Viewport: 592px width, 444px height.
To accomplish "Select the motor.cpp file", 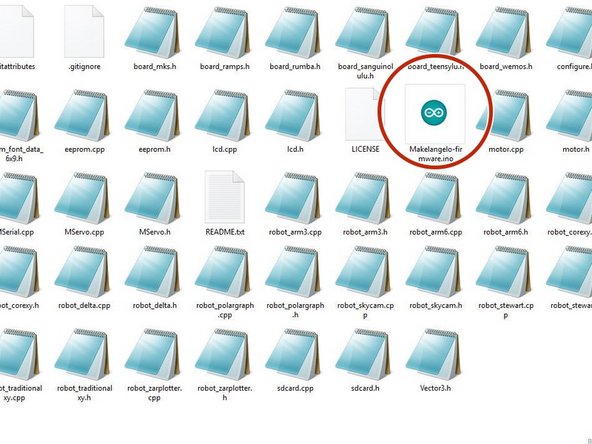I will pos(506,121).
